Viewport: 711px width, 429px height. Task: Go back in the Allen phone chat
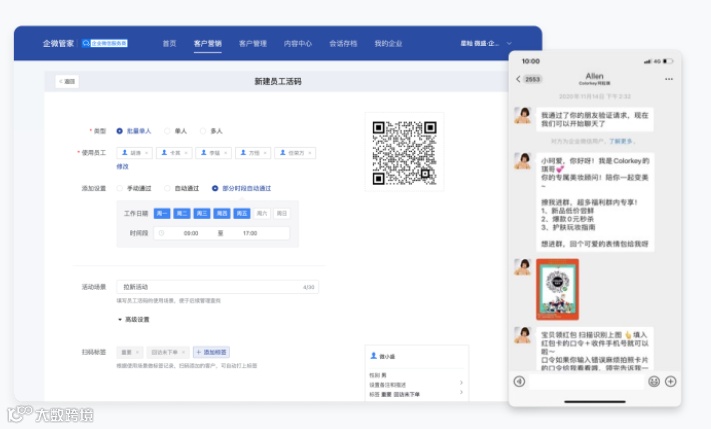click(518, 79)
